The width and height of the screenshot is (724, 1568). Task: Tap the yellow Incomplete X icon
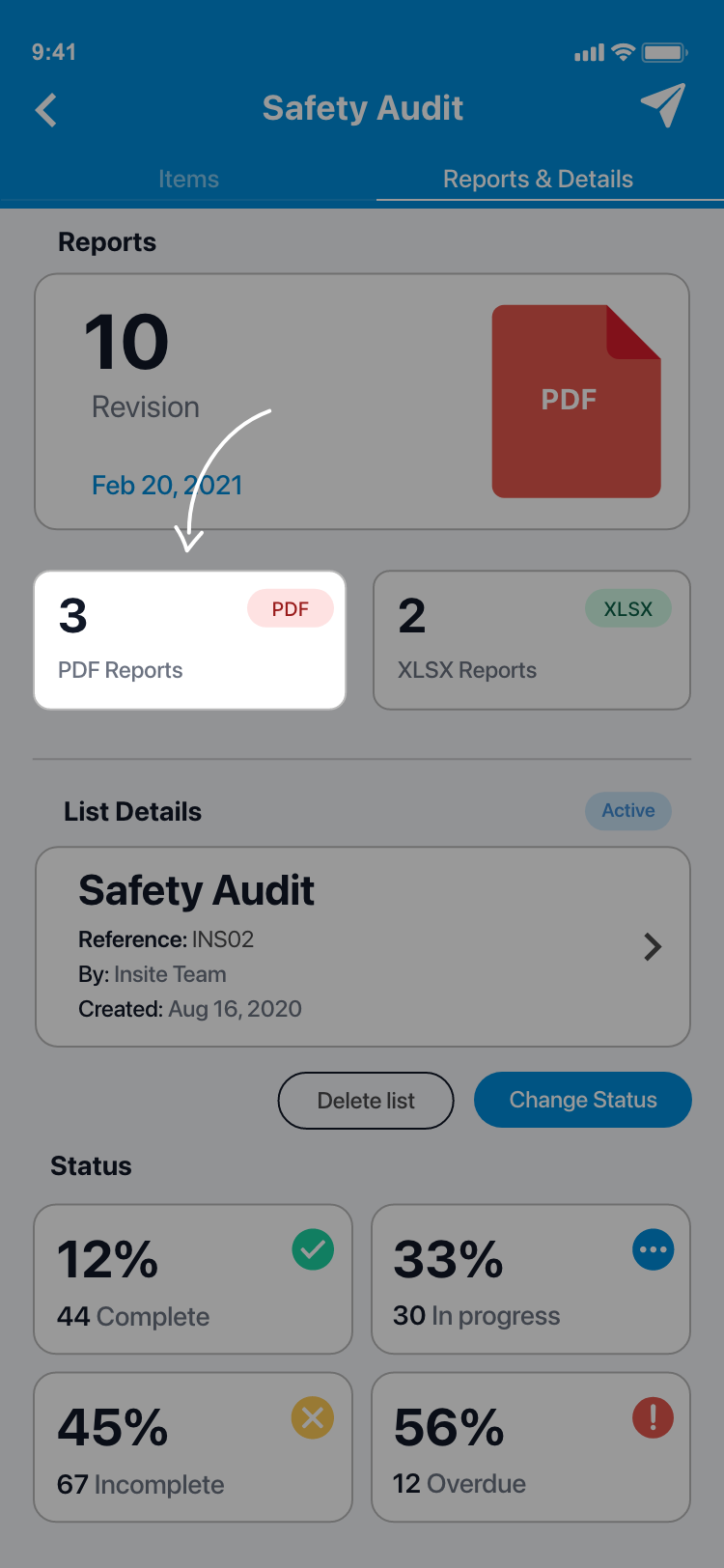click(x=313, y=1418)
